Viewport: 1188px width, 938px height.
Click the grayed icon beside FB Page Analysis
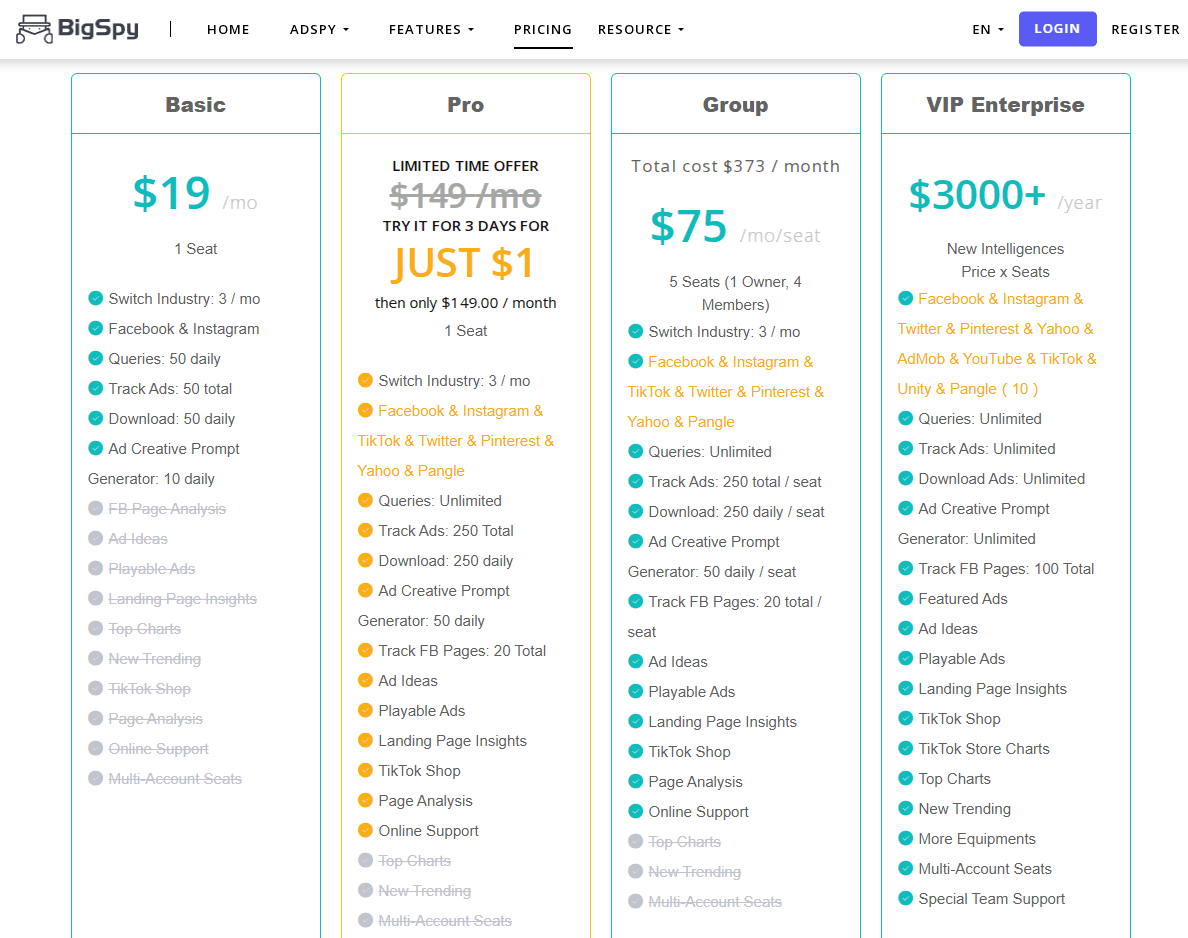(96, 508)
